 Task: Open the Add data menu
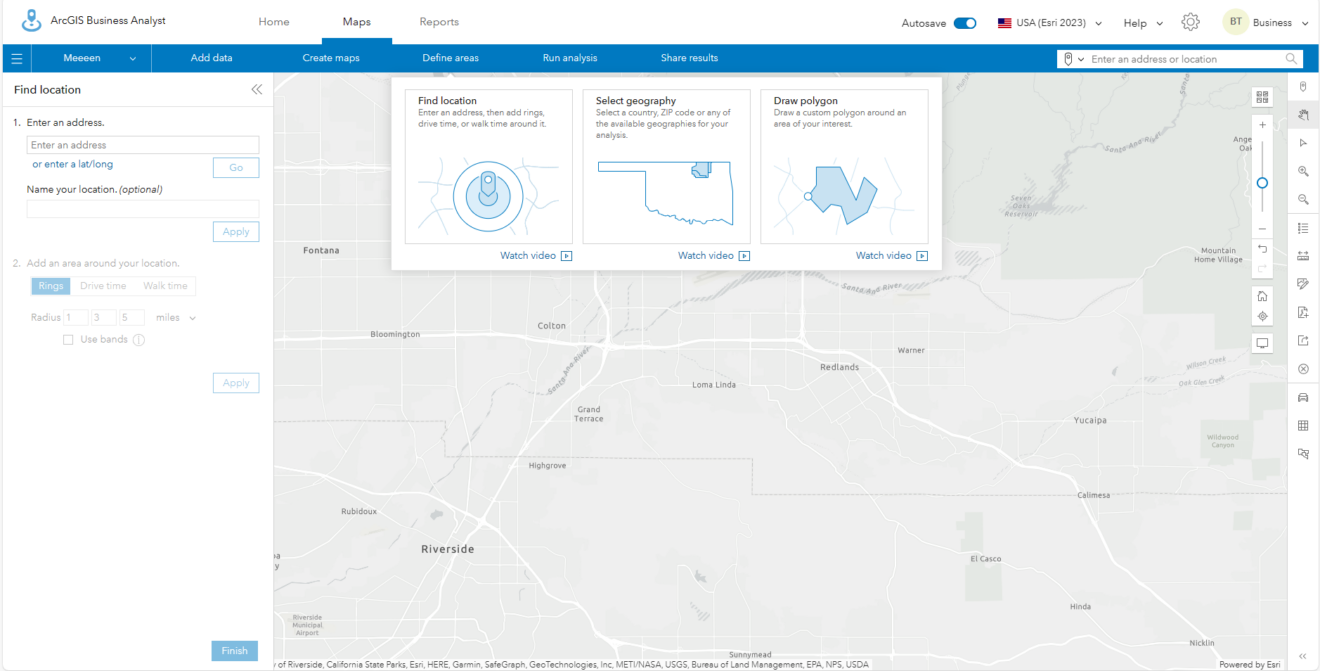point(212,58)
